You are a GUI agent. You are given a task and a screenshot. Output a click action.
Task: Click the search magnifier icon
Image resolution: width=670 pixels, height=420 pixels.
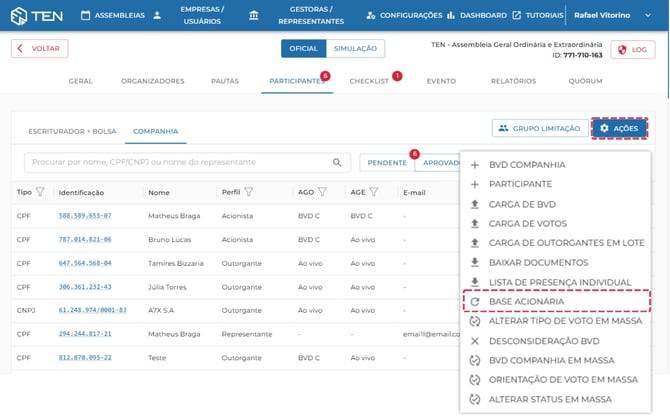[337, 162]
